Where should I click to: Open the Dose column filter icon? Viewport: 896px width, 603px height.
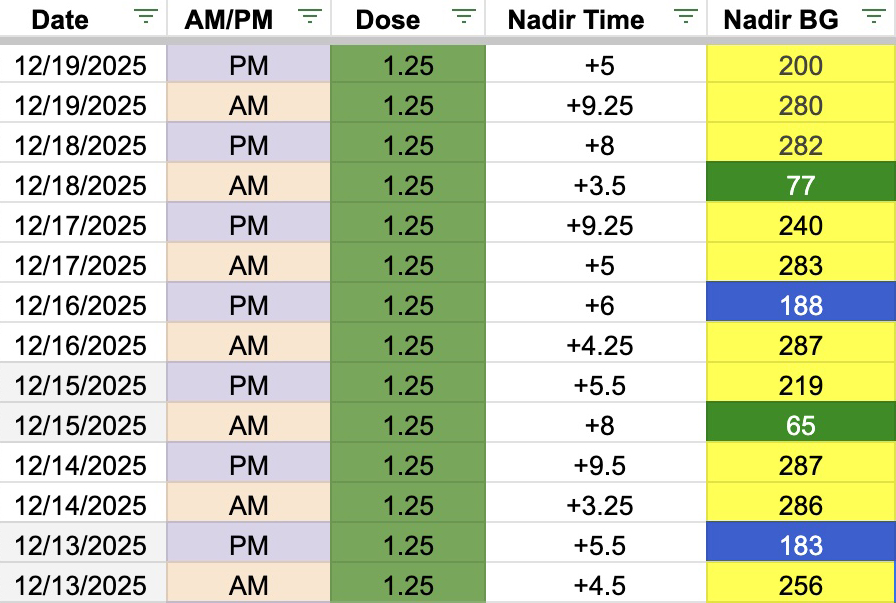click(x=463, y=17)
